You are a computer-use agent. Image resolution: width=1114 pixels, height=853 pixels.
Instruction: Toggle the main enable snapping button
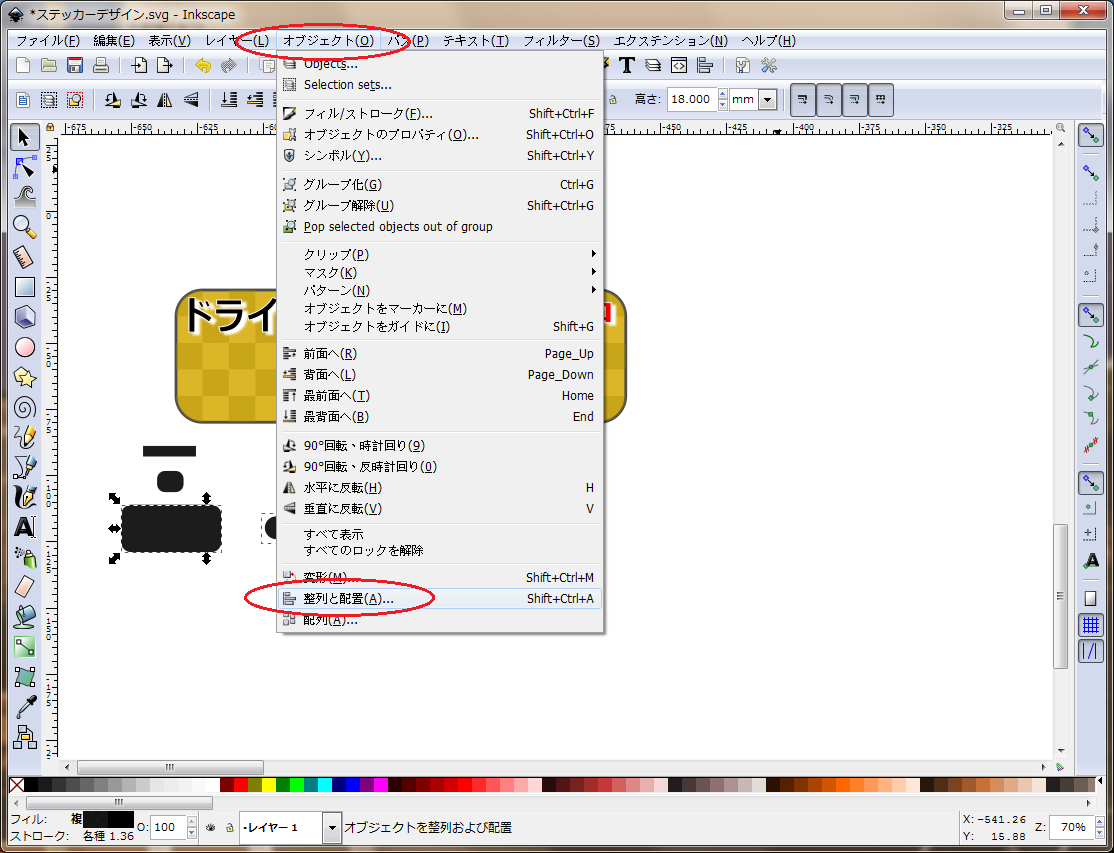click(1091, 136)
